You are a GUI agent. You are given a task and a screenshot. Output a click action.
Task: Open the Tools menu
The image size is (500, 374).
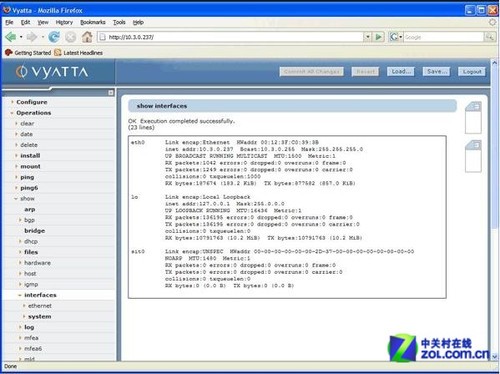[x=119, y=22]
